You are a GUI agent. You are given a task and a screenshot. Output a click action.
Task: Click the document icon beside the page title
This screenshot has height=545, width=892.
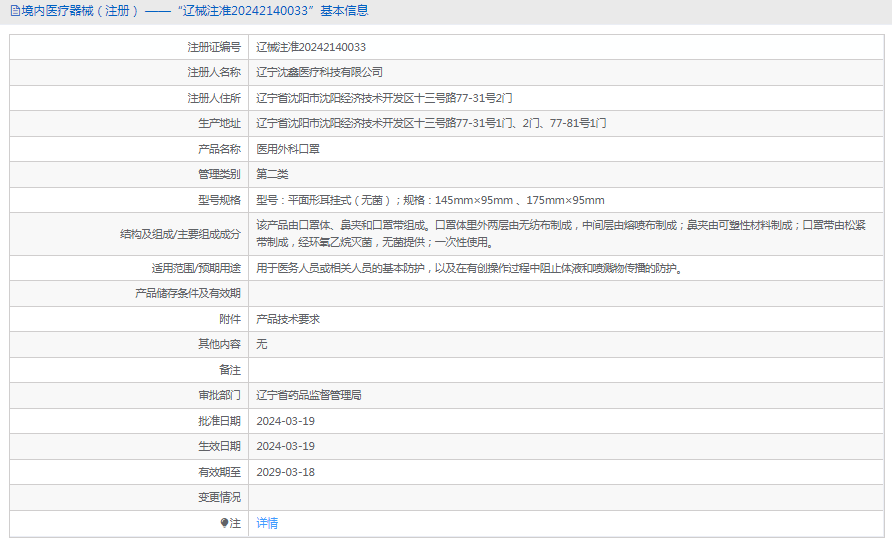pos(15,11)
